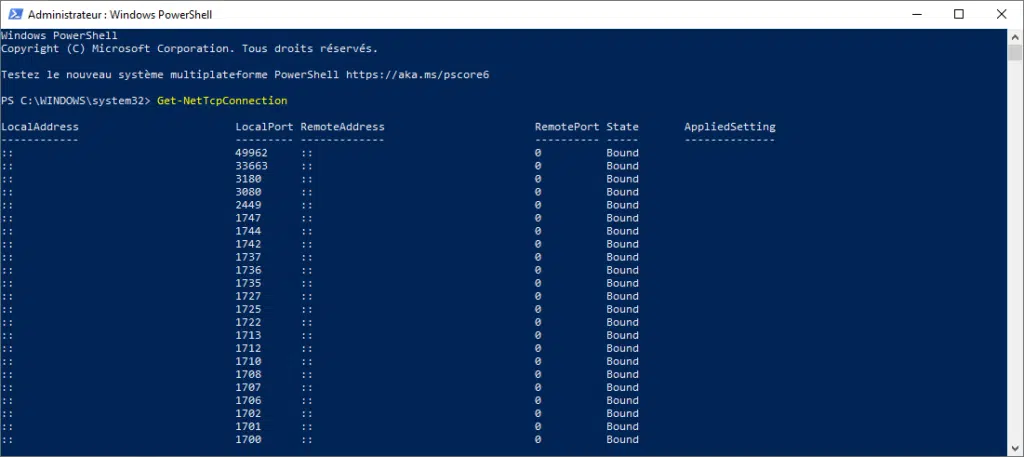Click the RemotePort column header
The width and height of the screenshot is (1024, 457).
(x=567, y=127)
